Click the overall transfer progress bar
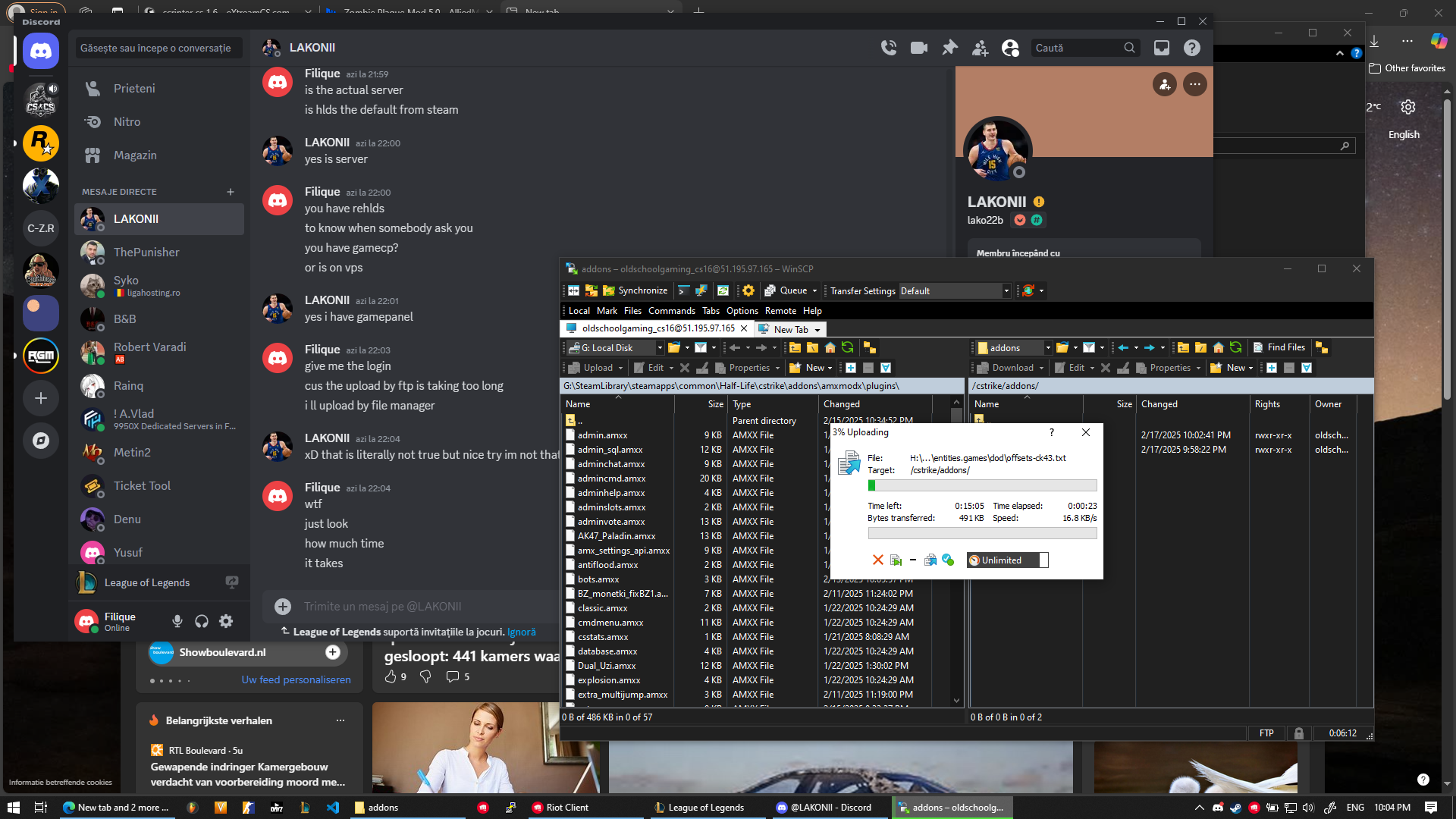 click(x=982, y=533)
